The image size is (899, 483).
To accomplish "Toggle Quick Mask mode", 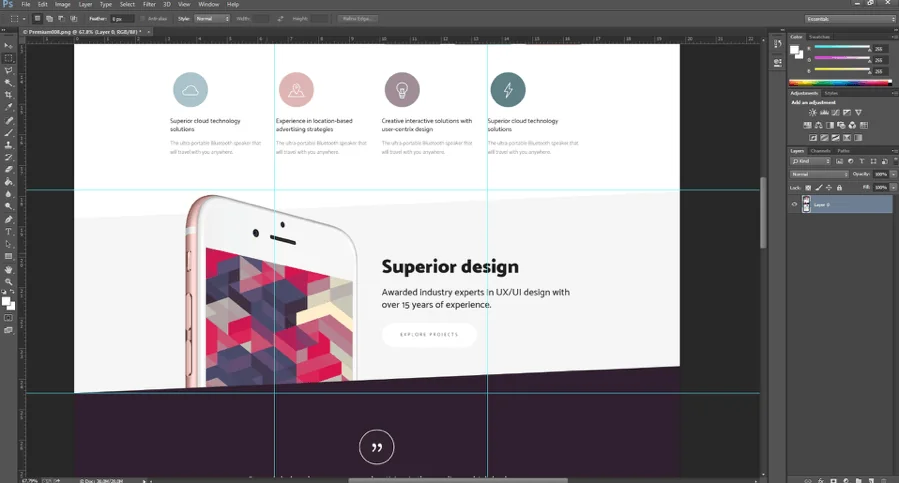I will pyautogui.click(x=9, y=318).
